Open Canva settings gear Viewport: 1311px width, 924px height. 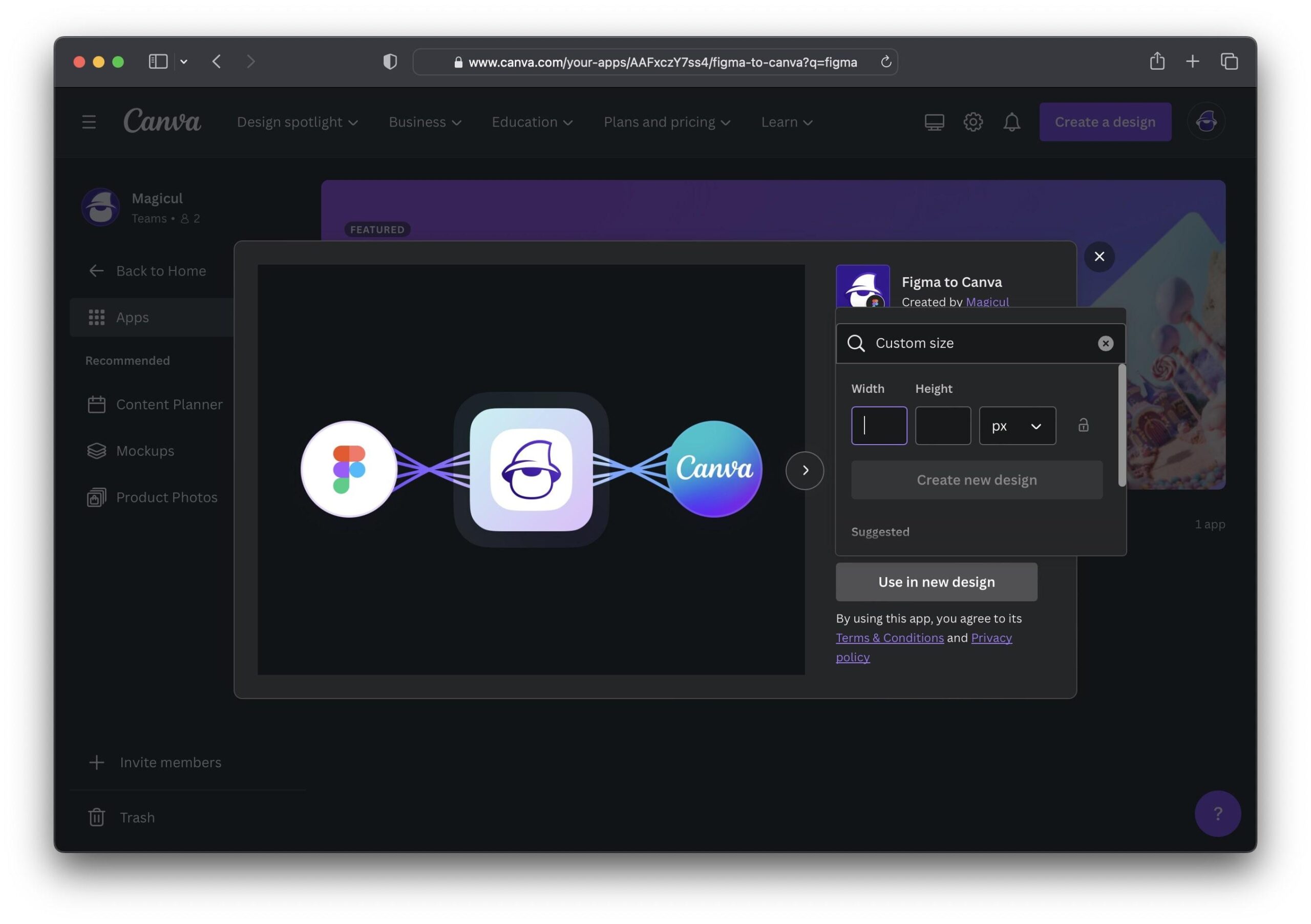972,121
